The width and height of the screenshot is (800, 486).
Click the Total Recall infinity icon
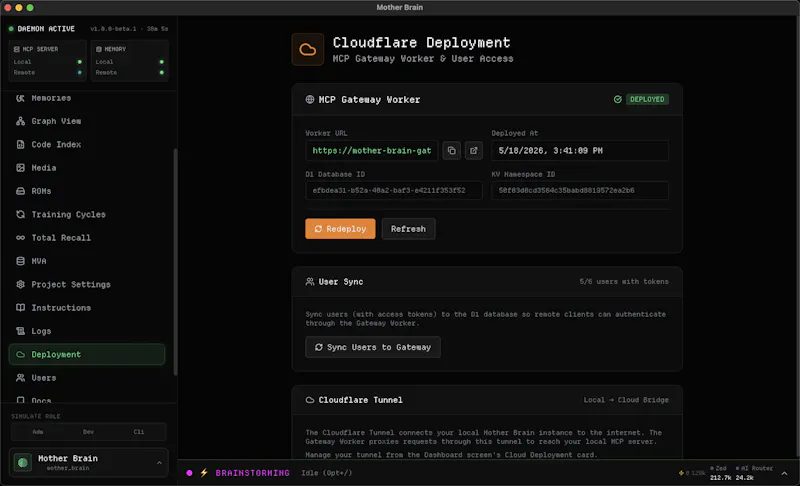click(20, 238)
